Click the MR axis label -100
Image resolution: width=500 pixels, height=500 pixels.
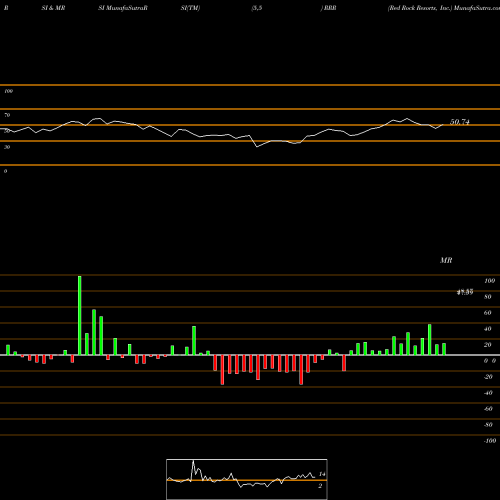click(x=490, y=441)
